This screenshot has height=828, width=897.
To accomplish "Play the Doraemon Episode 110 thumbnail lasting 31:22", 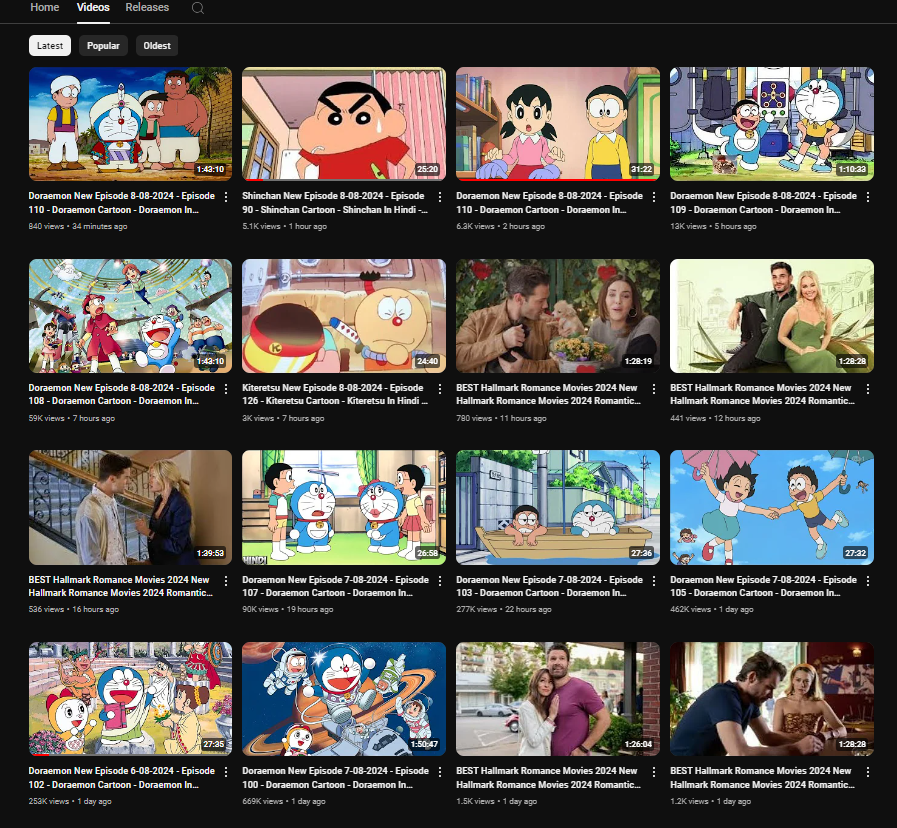I will tap(558, 124).
